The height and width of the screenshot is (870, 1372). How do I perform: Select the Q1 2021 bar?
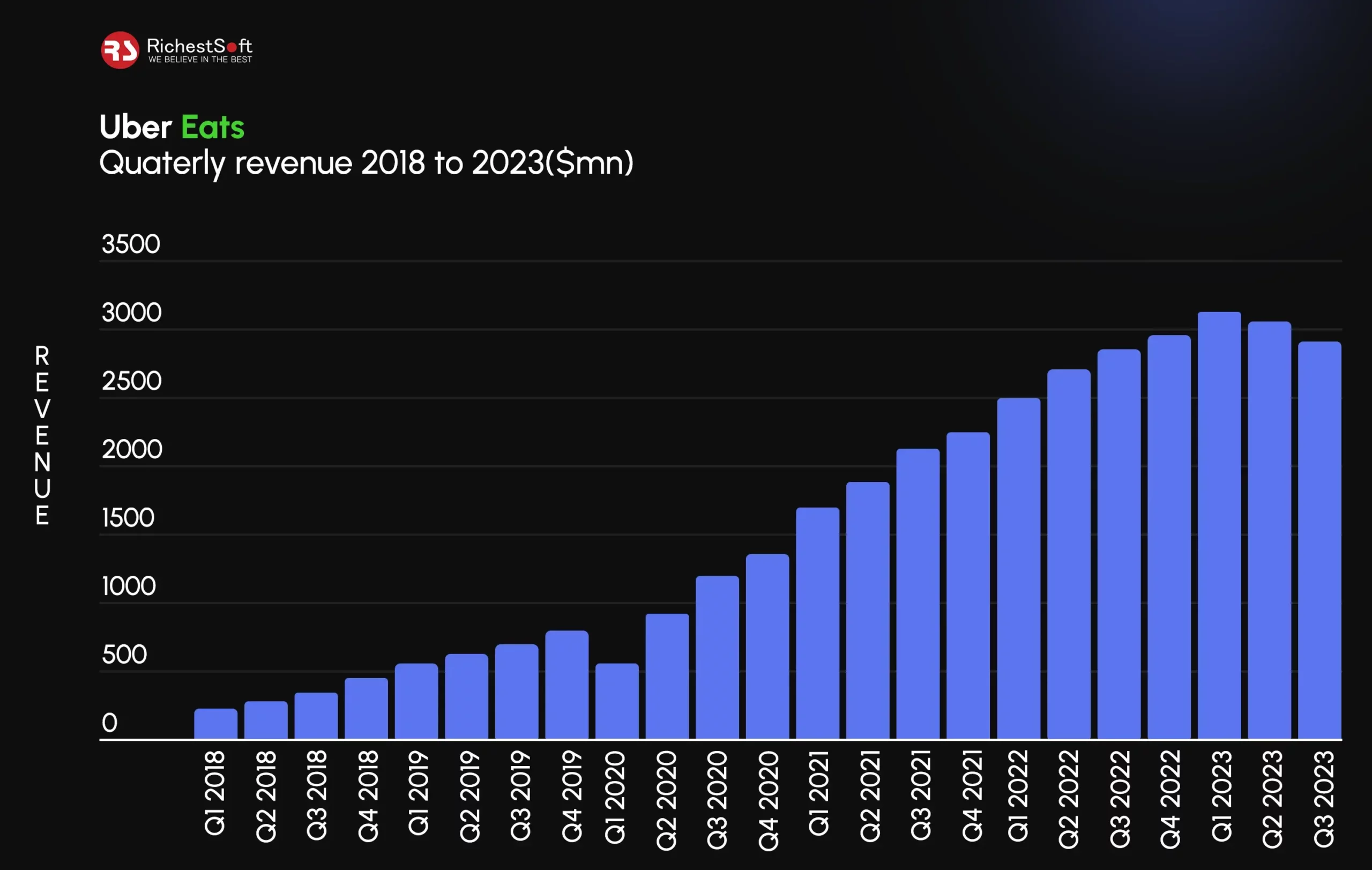tap(818, 623)
